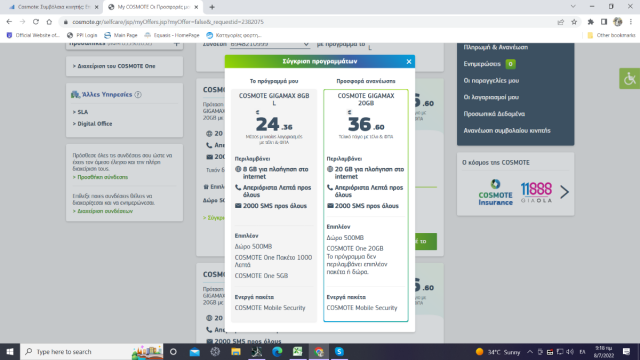Image resolution: width=640 pixels, height=360 pixels.
Task: Open the accessibility wheelchair widget
Action: 629,78
